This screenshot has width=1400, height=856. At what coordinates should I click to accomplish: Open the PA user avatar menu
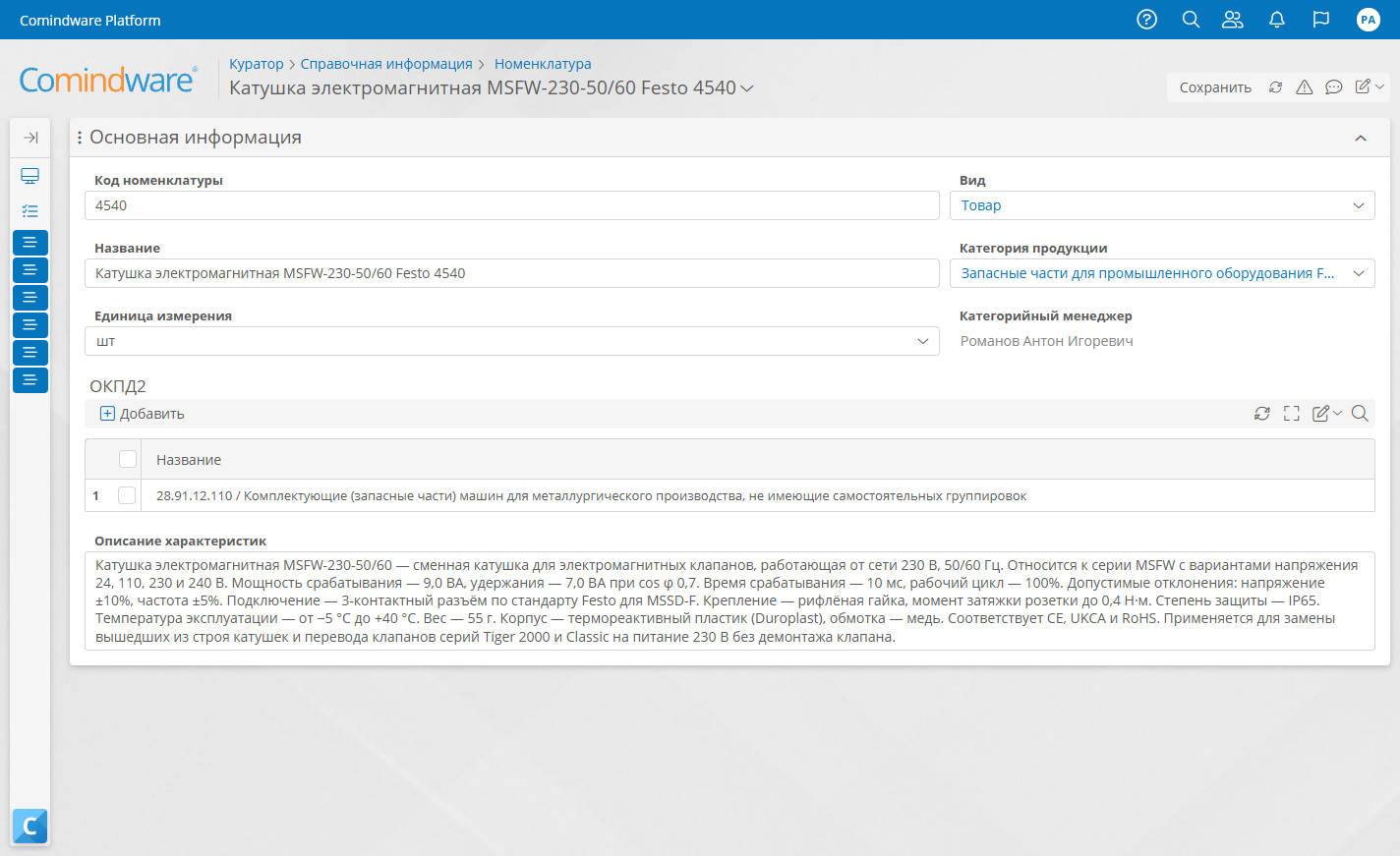pyautogui.click(x=1369, y=20)
